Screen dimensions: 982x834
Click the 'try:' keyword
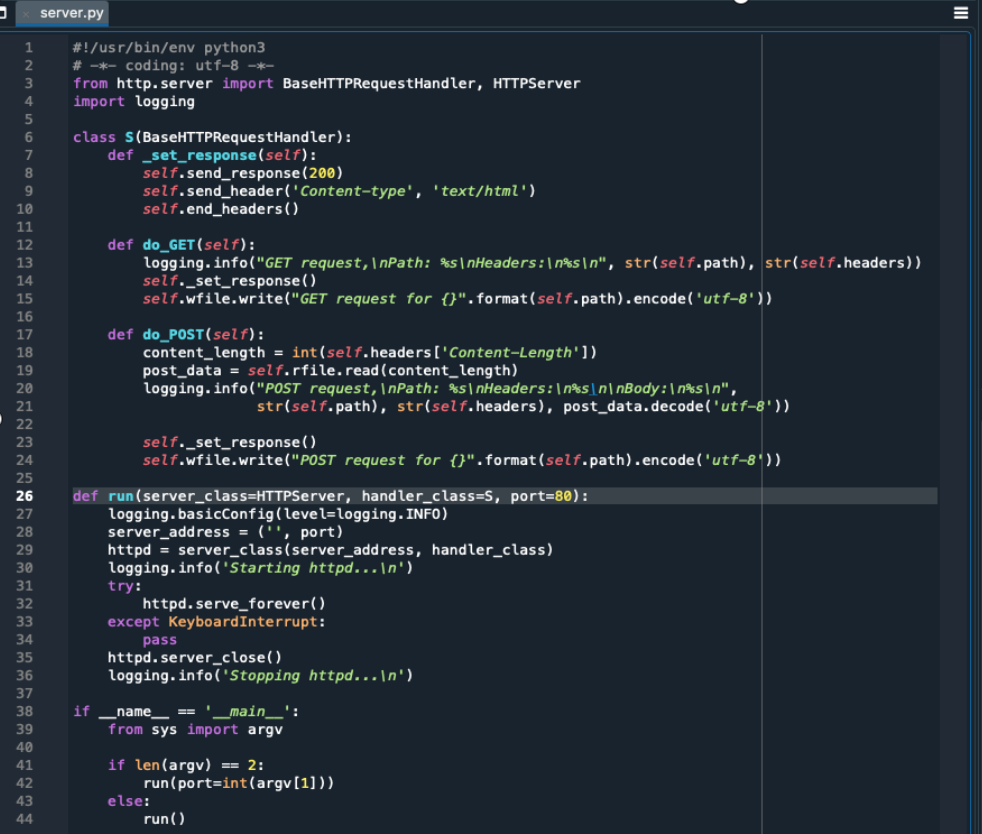124,586
